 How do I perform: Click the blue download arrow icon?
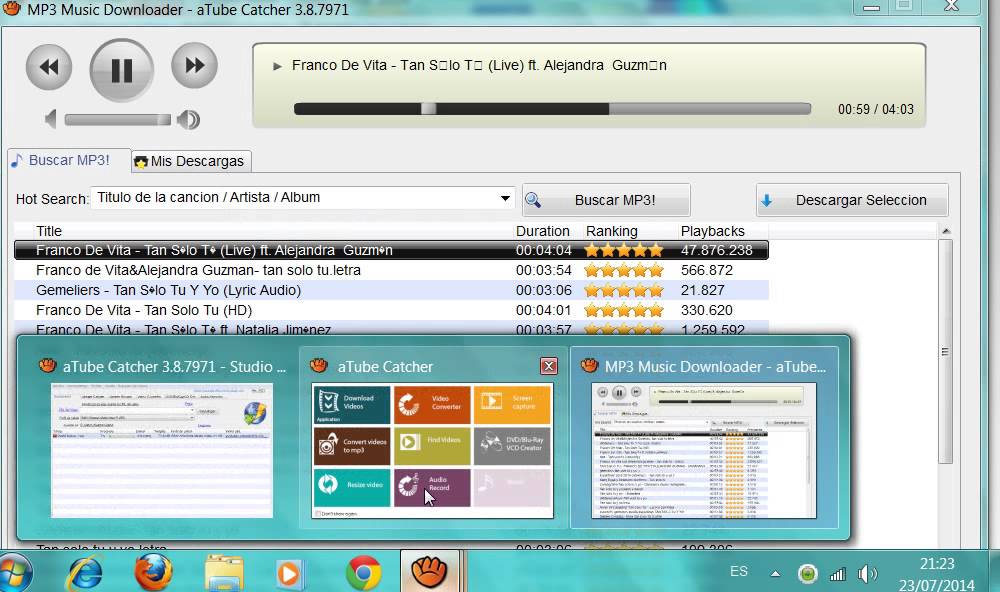[x=767, y=200]
